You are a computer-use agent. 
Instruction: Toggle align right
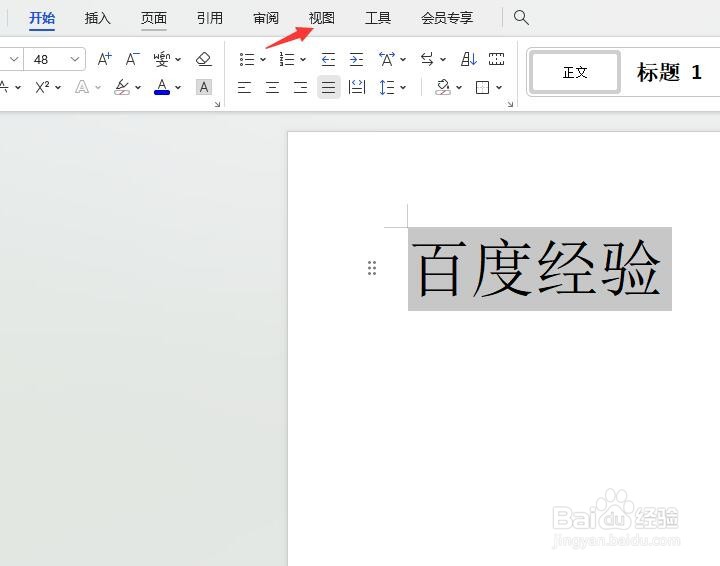[300, 87]
